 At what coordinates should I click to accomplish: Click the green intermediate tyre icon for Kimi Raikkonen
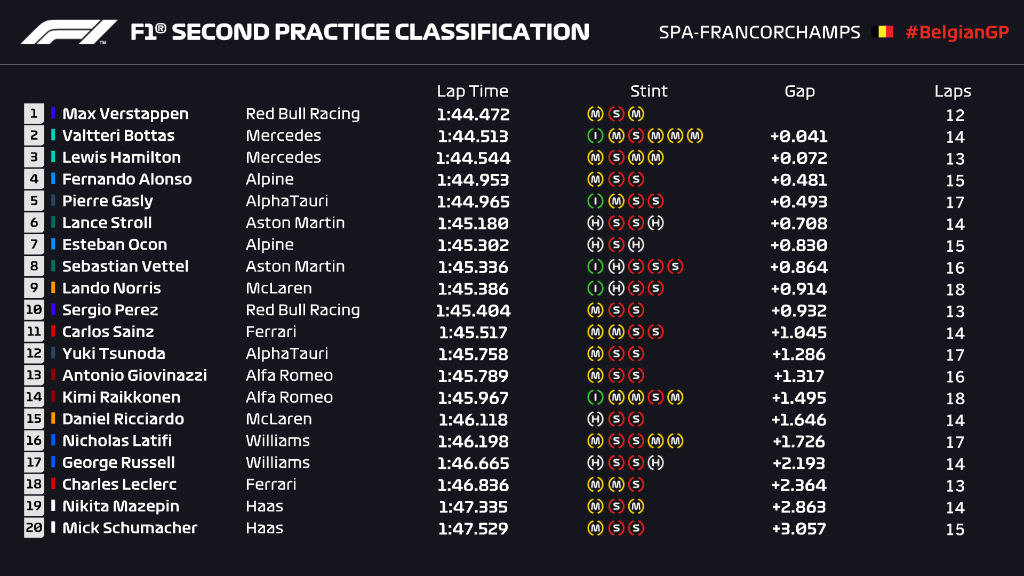click(x=595, y=397)
